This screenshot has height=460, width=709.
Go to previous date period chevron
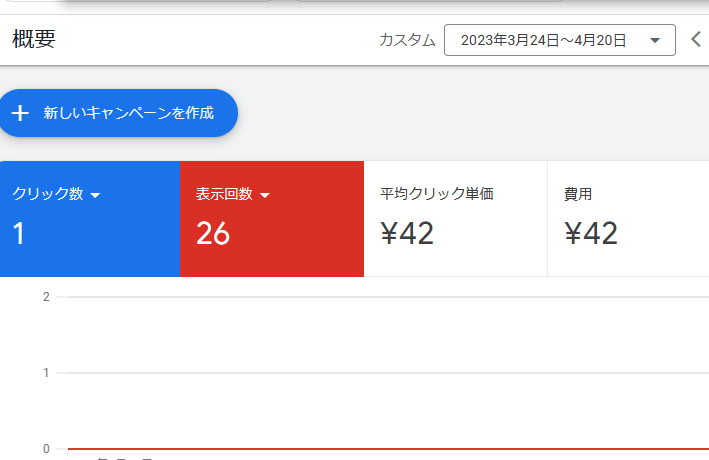point(697,40)
